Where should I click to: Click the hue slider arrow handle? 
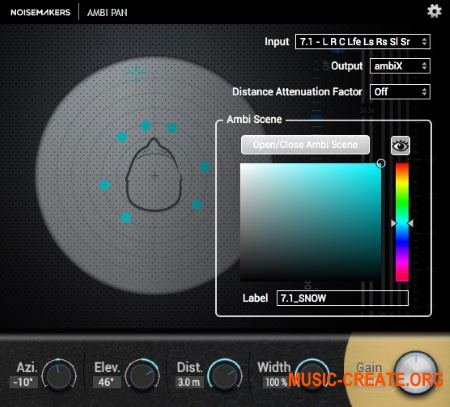click(x=402, y=223)
